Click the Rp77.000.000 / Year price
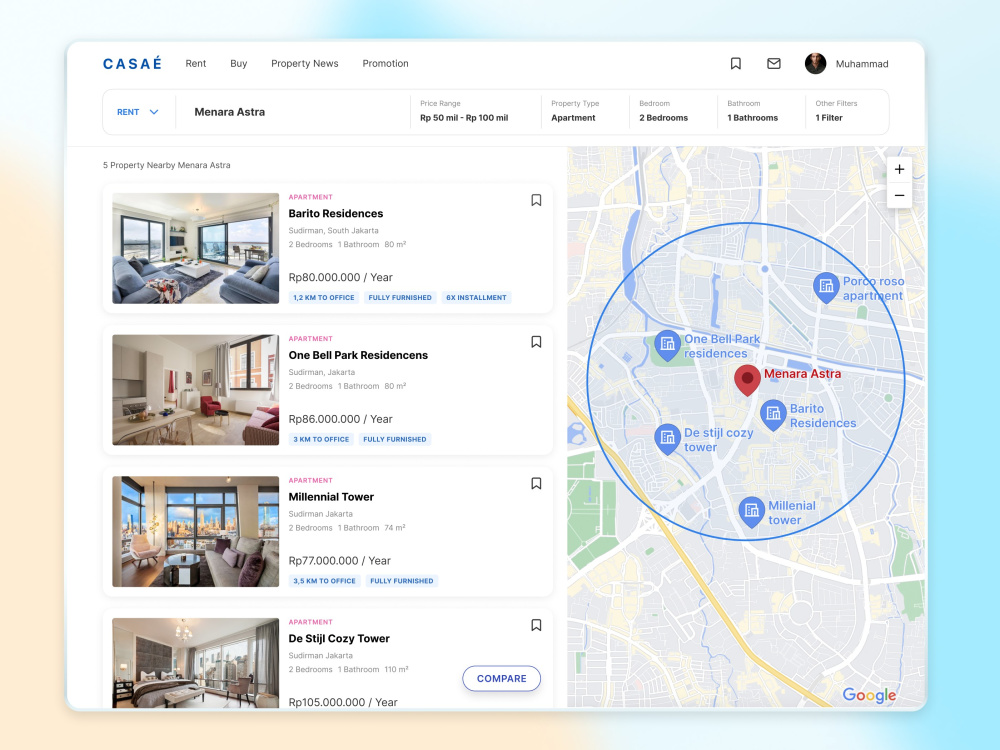 click(x=340, y=561)
